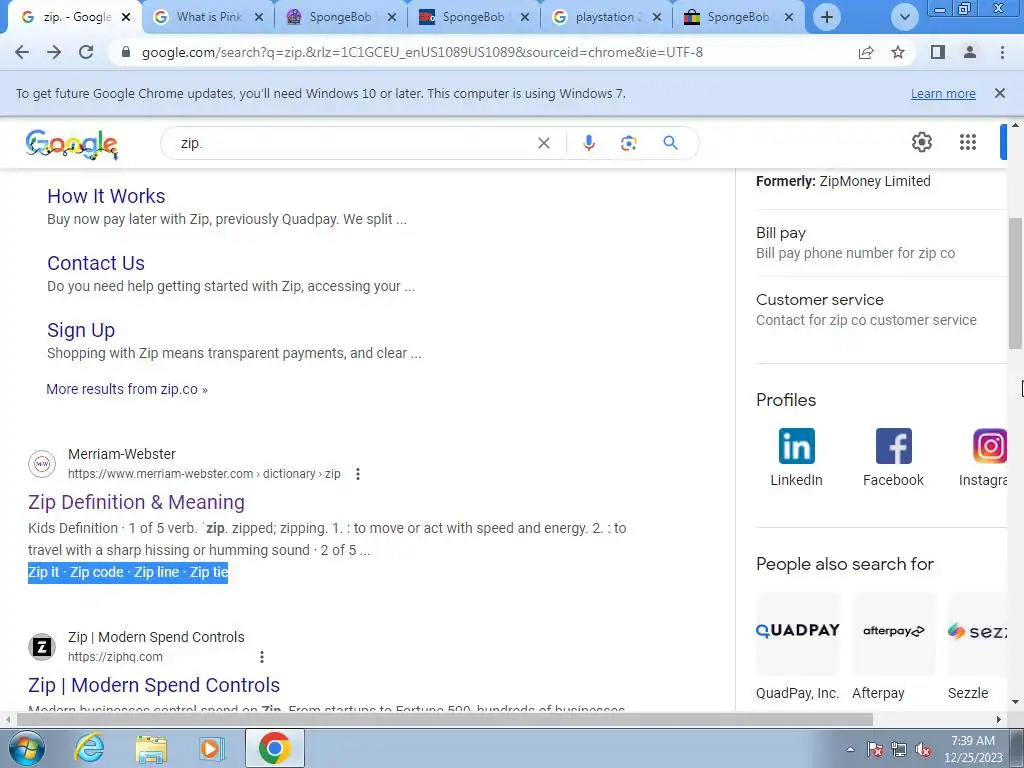Click the Google doodle logo
1024x768 pixels.
pyautogui.click(x=71, y=144)
